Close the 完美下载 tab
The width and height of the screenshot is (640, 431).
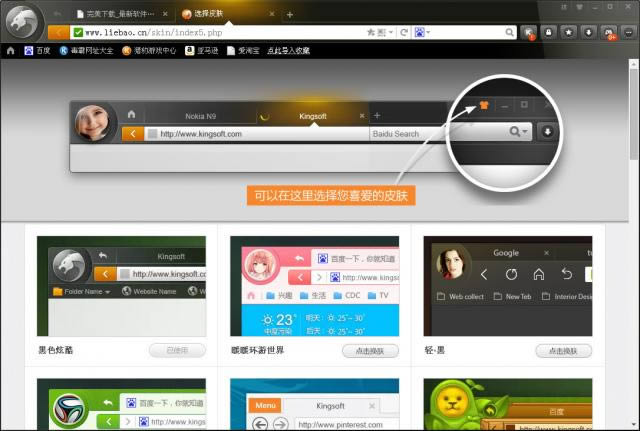[x=165, y=14]
